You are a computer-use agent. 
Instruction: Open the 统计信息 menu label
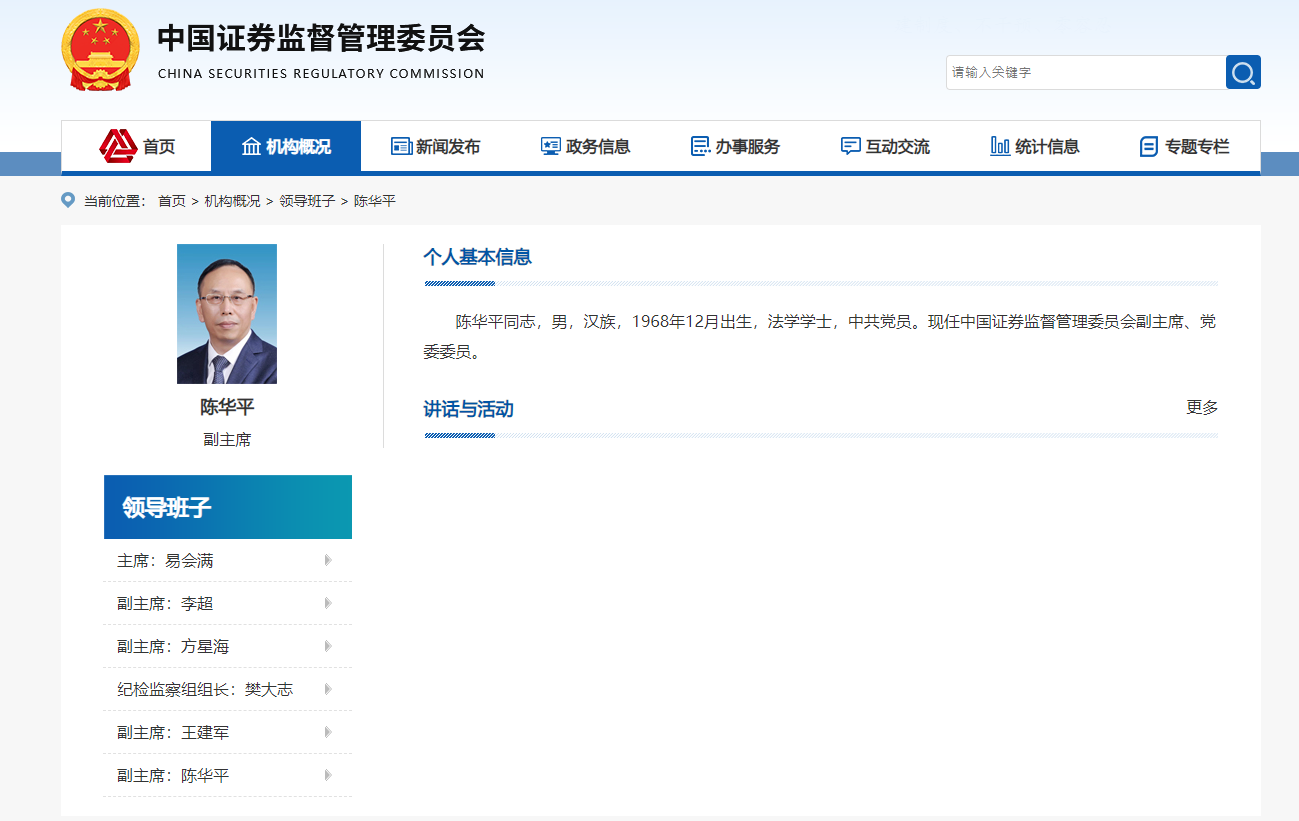(1047, 147)
